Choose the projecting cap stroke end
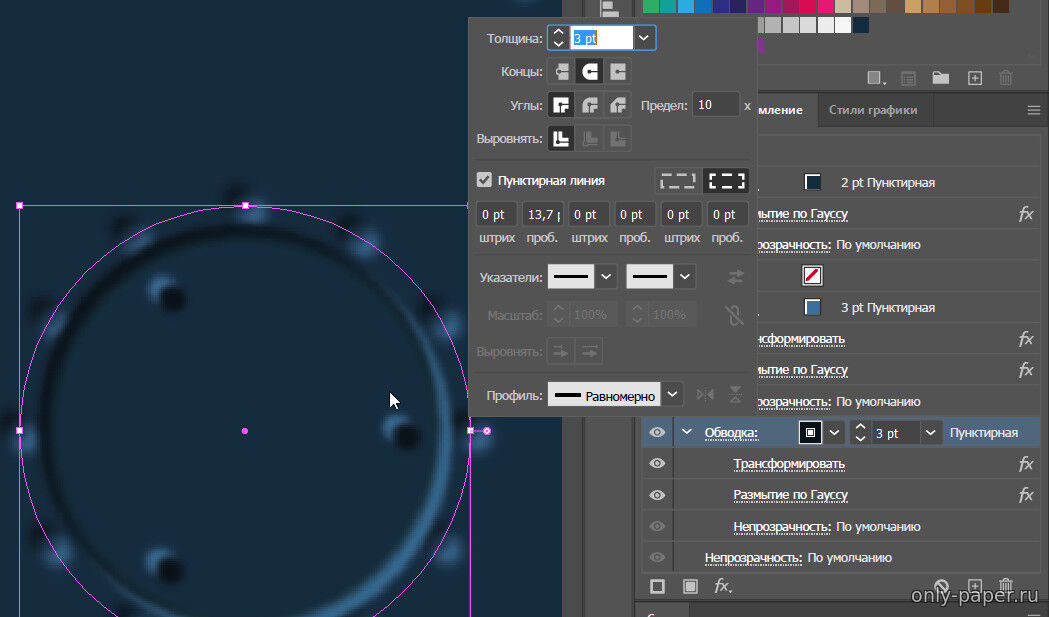The width and height of the screenshot is (1049, 617). tap(619, 72)
